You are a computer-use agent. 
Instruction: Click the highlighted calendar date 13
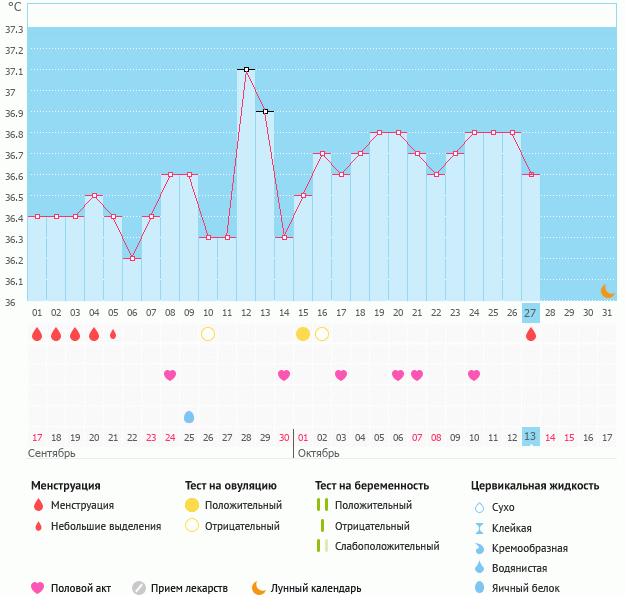(531, 437)
